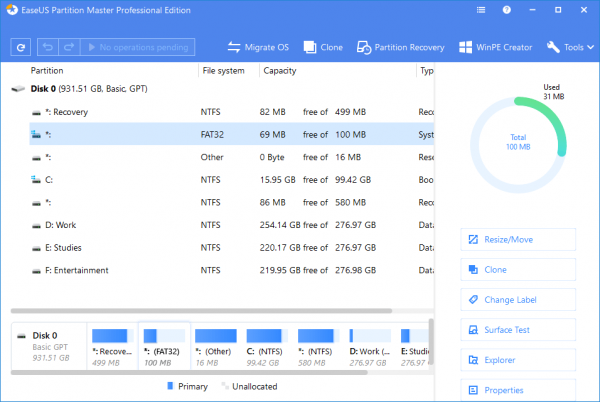
Task: Execute the No operations pending button
Action: (x=138, y=47)
